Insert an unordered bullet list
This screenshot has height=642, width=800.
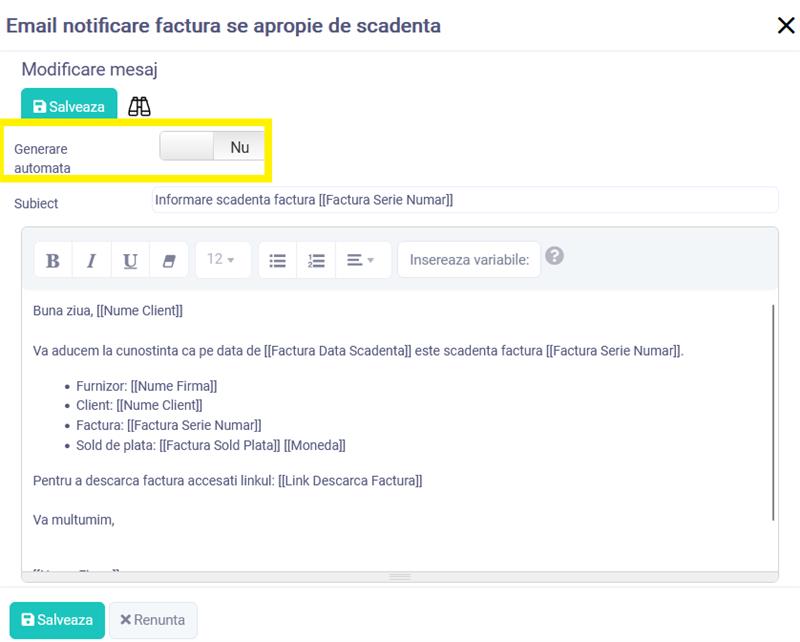tap(278, 260)
